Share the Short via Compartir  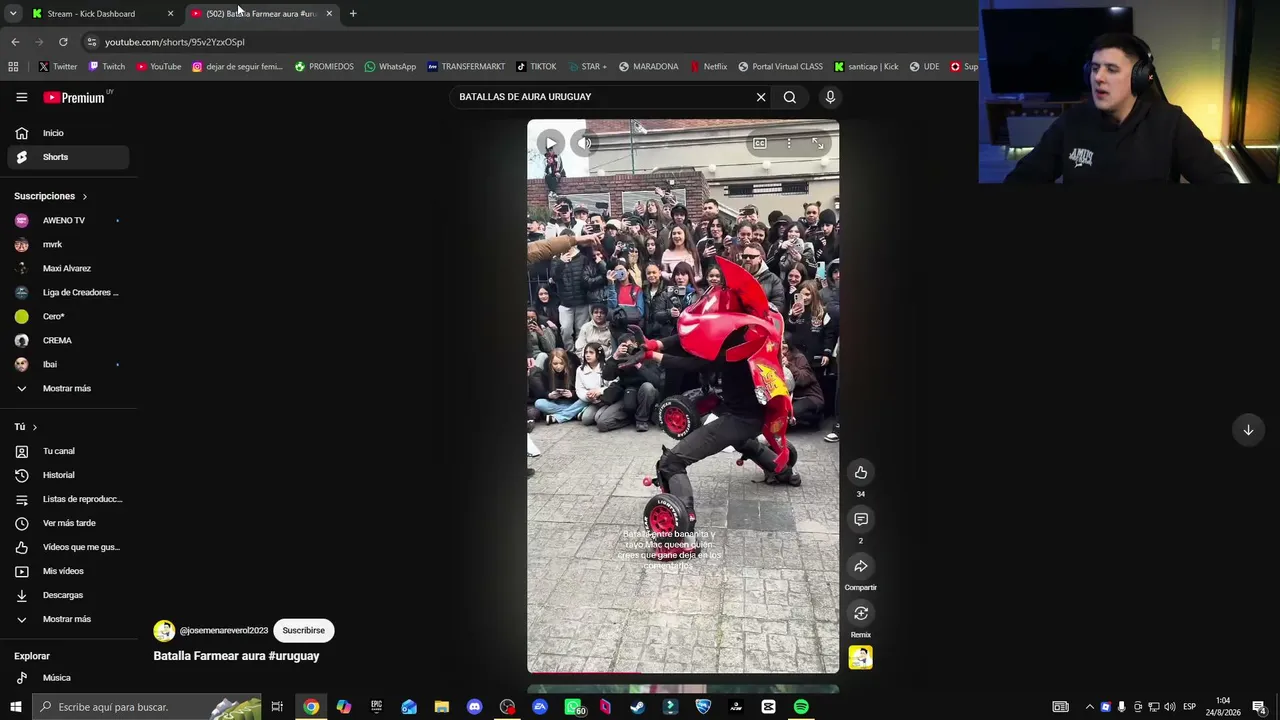pyautogui.click(x=861, y=566)
